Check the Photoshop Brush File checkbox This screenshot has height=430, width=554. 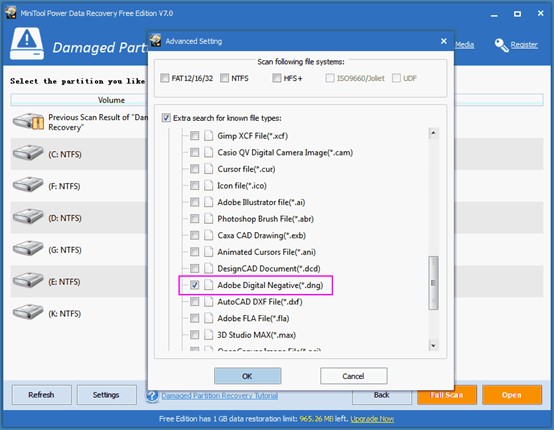tap(194, 219)
